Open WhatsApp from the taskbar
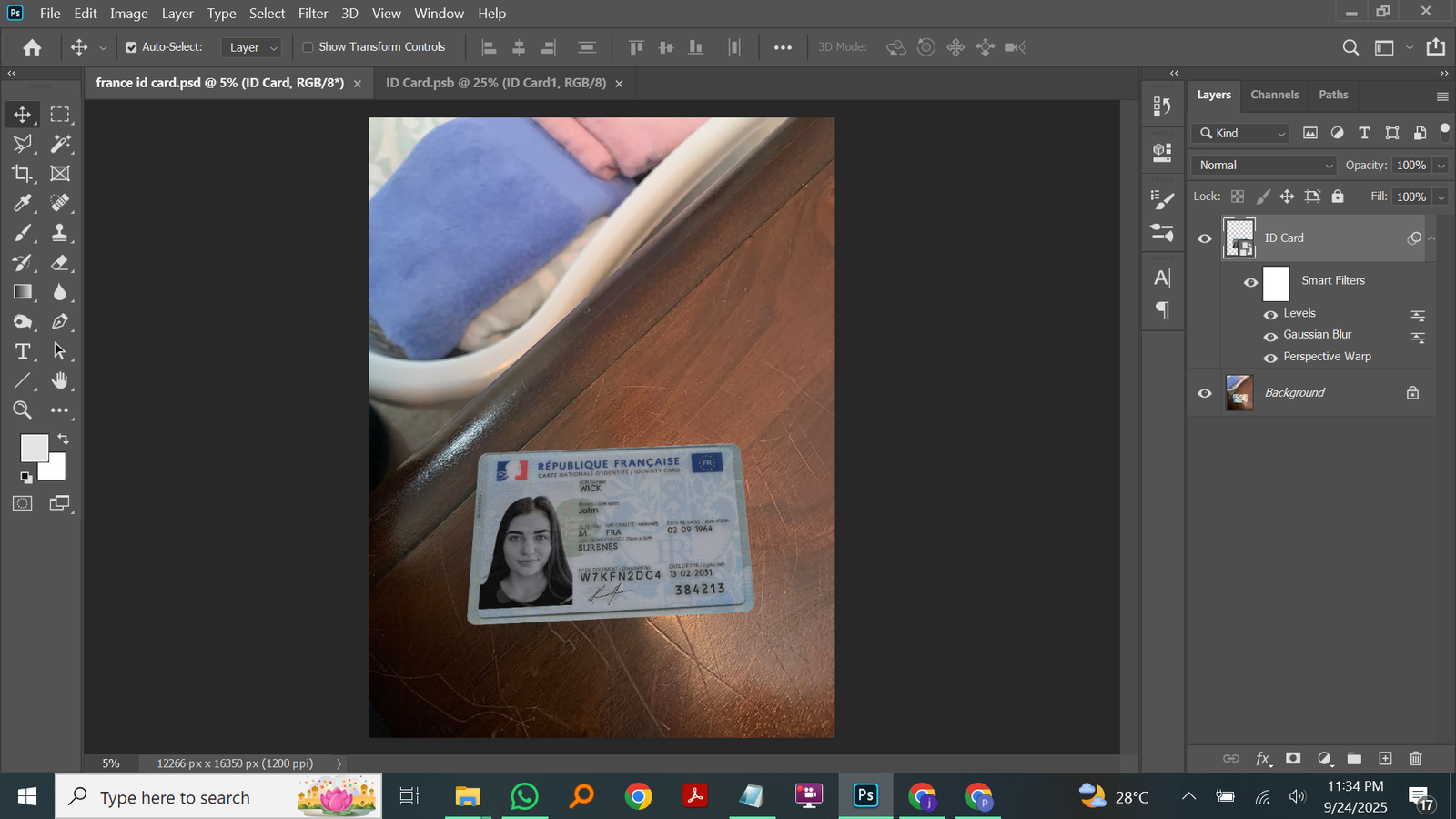The height and width of the screenshot is (819, 1456). tap(524, 797)
